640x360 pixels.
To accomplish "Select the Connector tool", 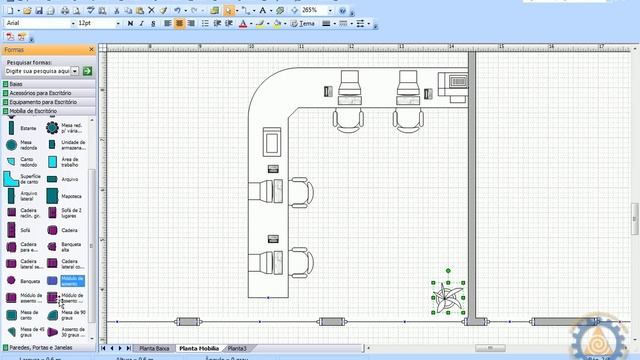I will [x=245, y=11].
